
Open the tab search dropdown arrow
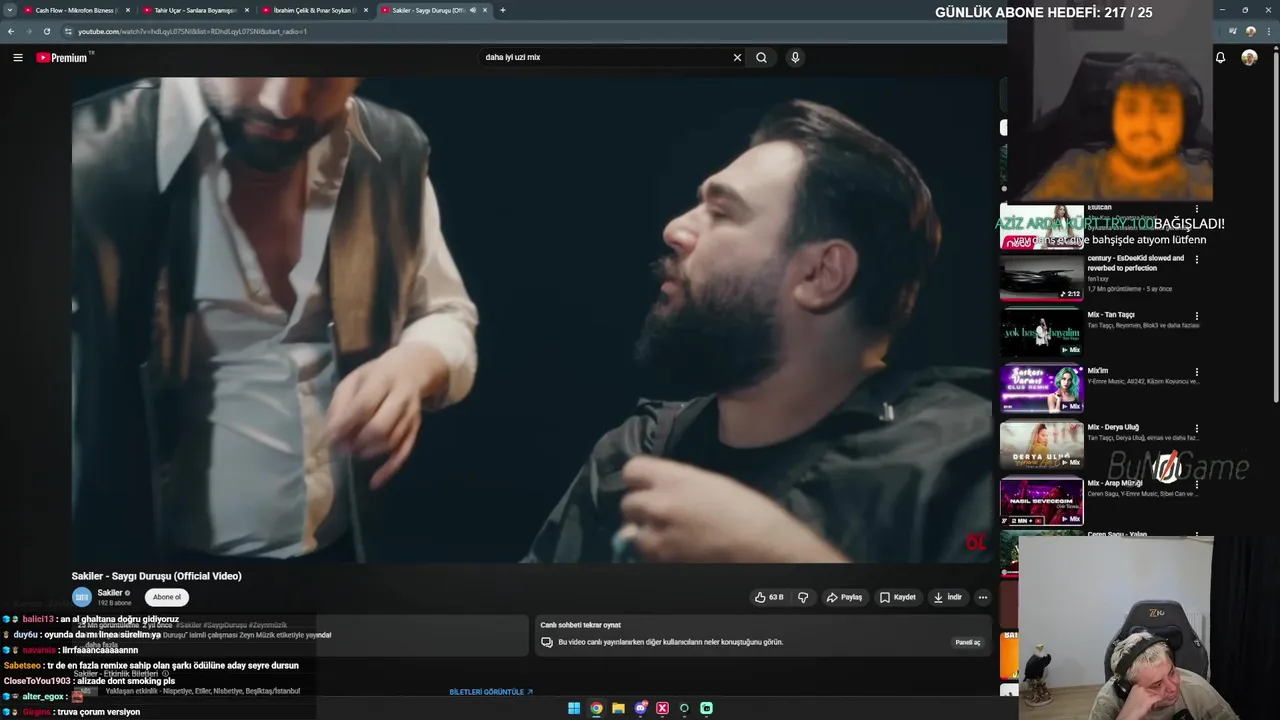pyautogui.click(x=11, y=10)
